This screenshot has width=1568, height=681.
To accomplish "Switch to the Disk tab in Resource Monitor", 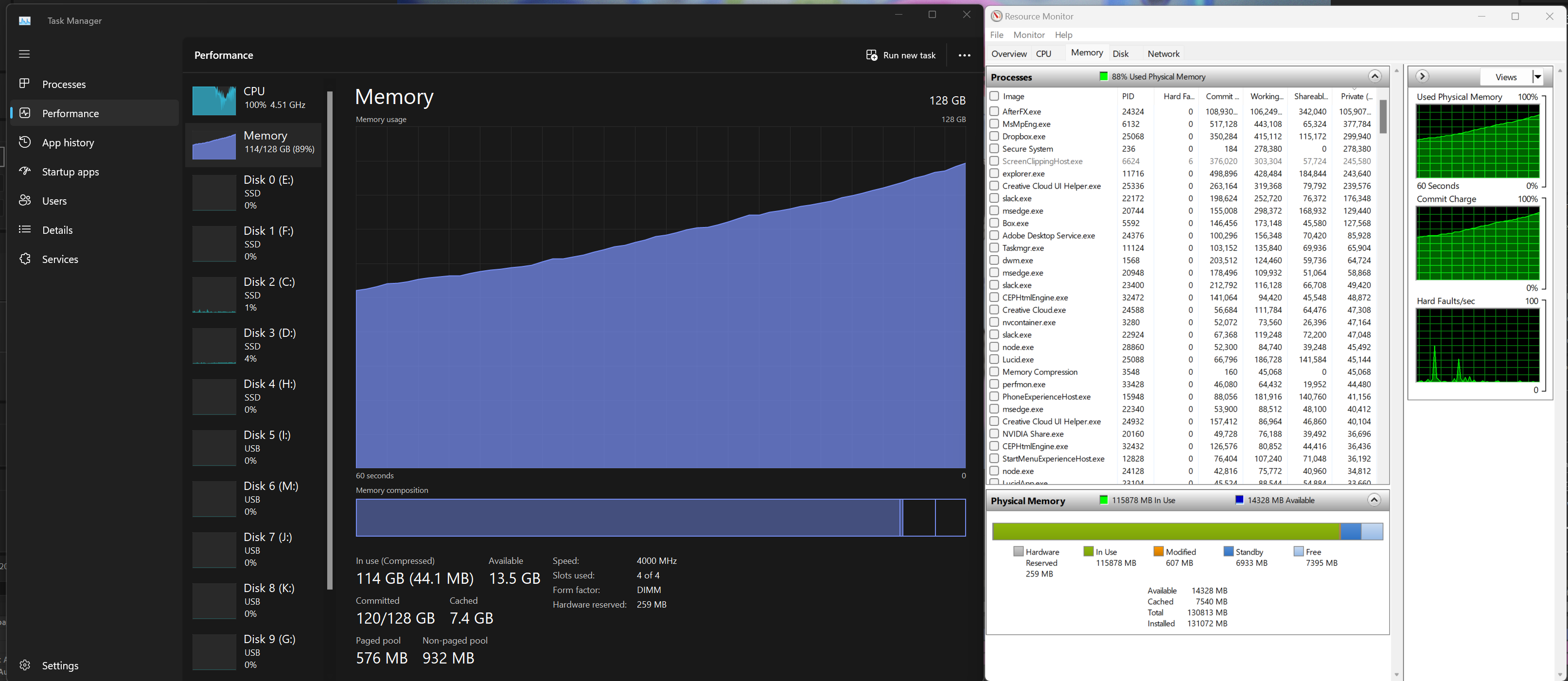I will pos(1120,54).
